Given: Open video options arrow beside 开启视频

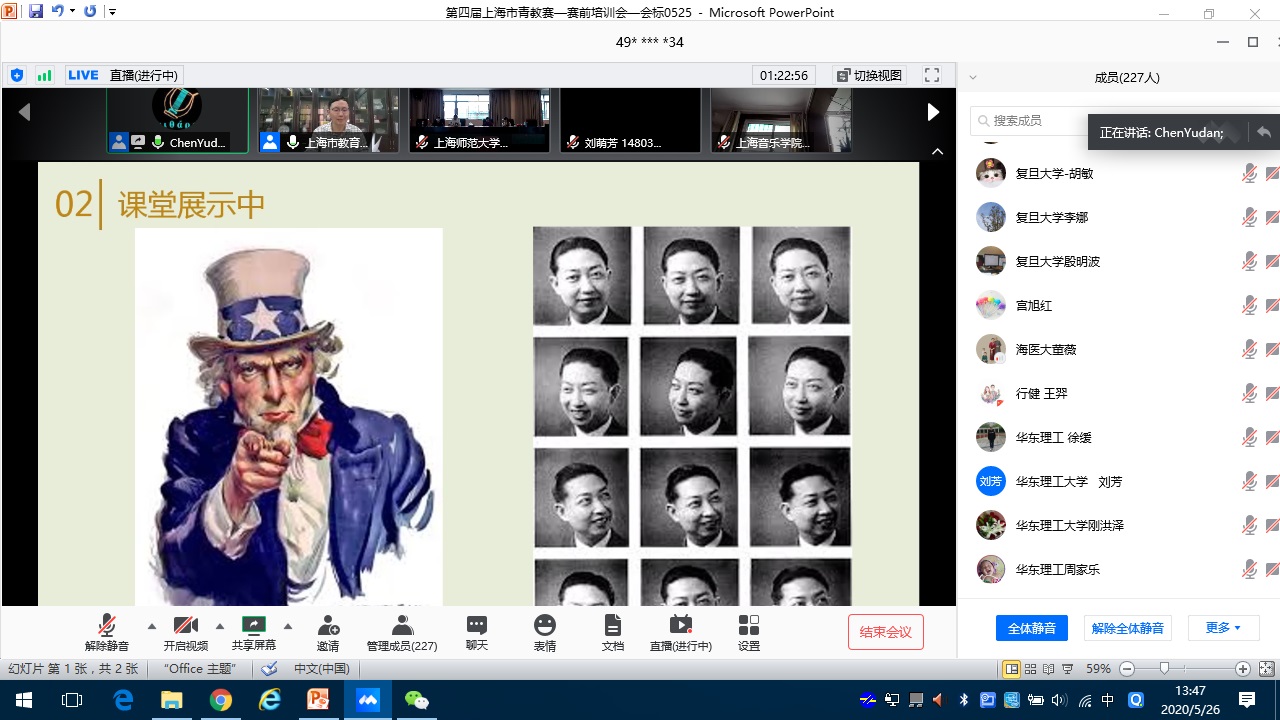Looking at the screenshot, I should [x=220, y=627].
